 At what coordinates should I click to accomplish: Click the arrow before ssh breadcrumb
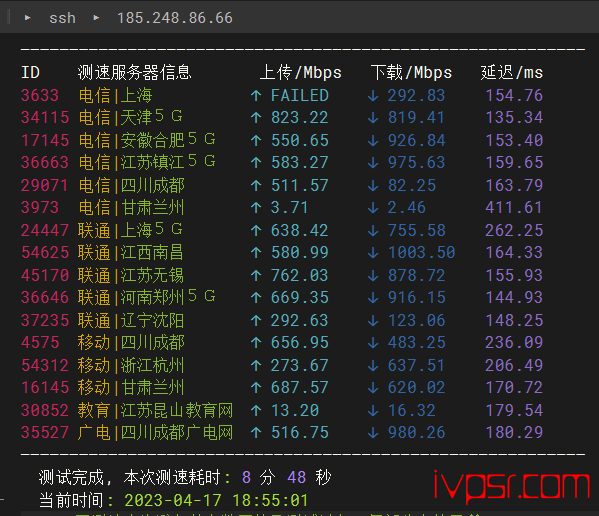(28, 18)
